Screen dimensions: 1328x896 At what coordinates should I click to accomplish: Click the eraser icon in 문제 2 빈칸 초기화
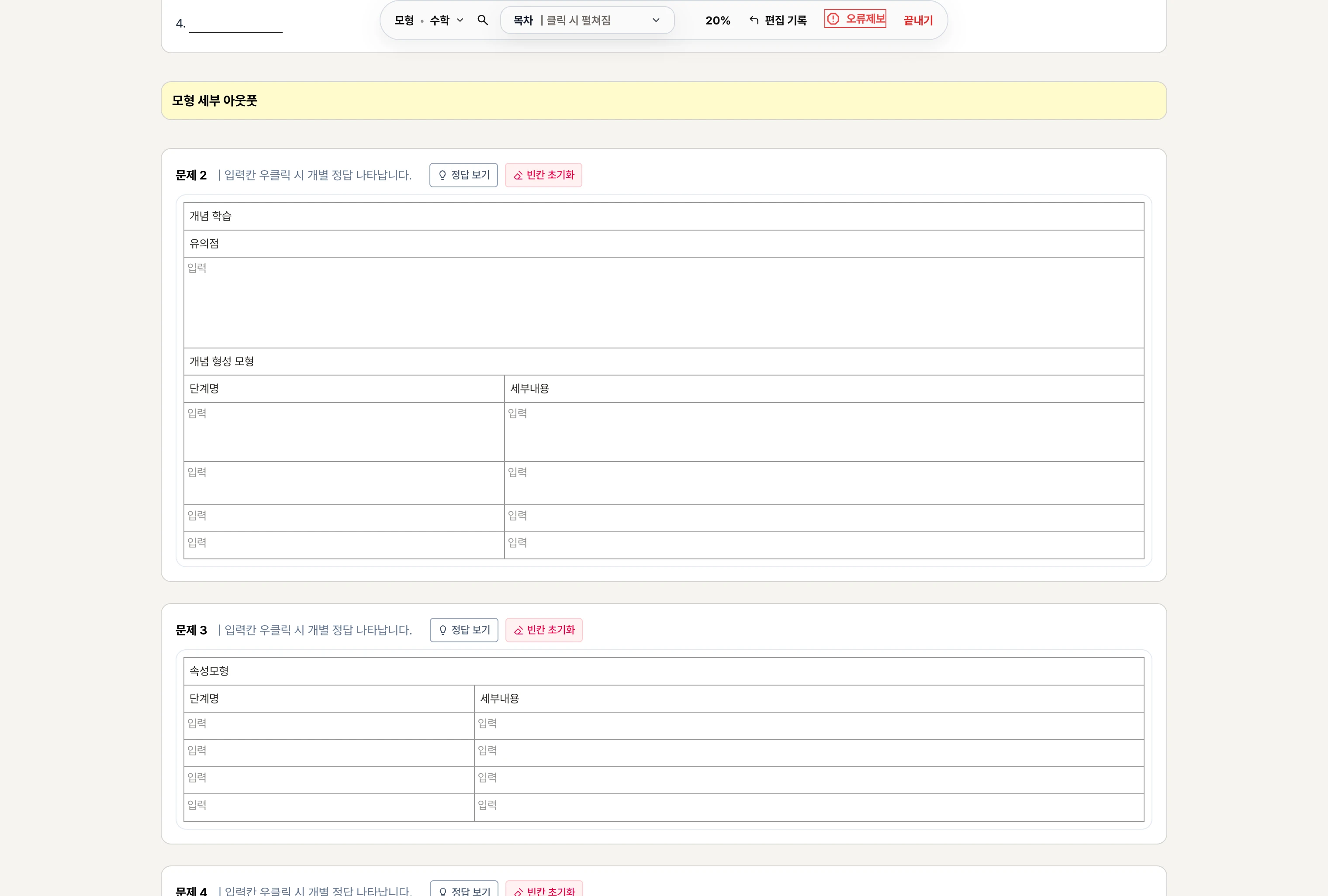pyautogui.click(x=518, y=176)
